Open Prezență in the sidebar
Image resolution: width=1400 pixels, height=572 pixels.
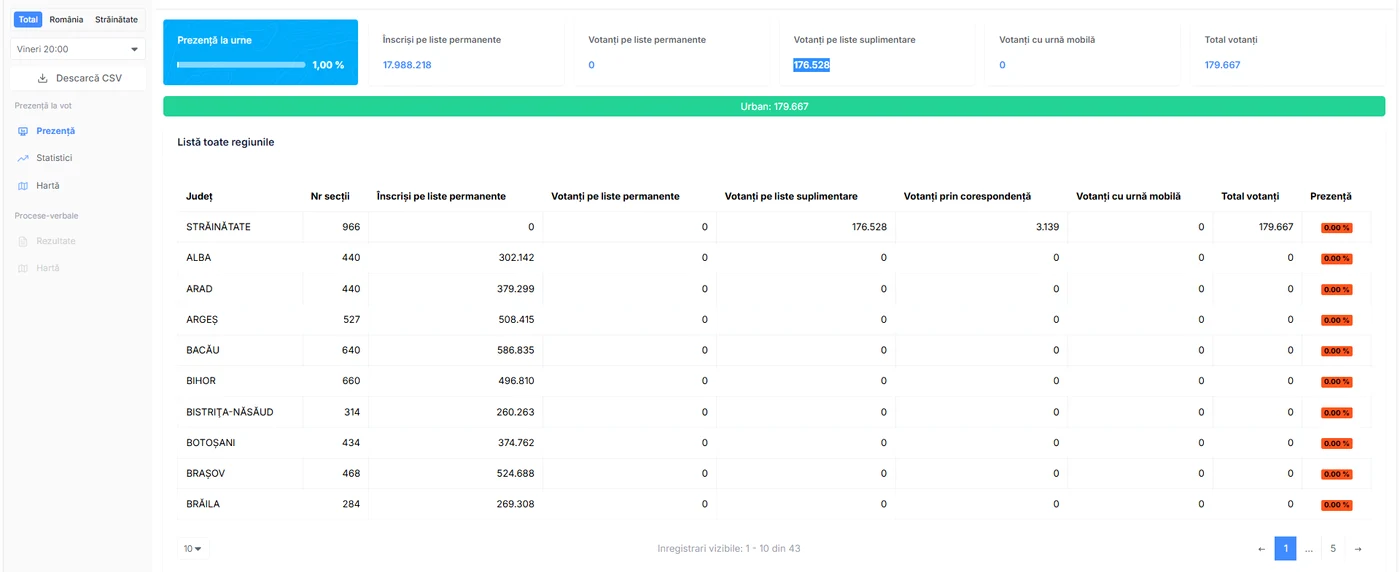(x=55, y=131)
